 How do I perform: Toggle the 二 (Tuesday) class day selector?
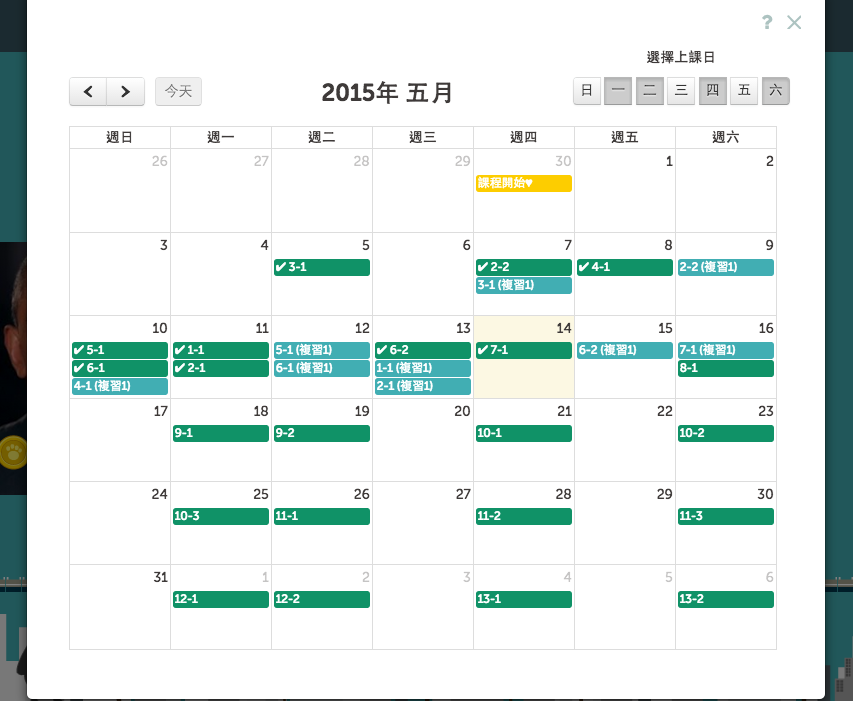[x=649, y=90]
